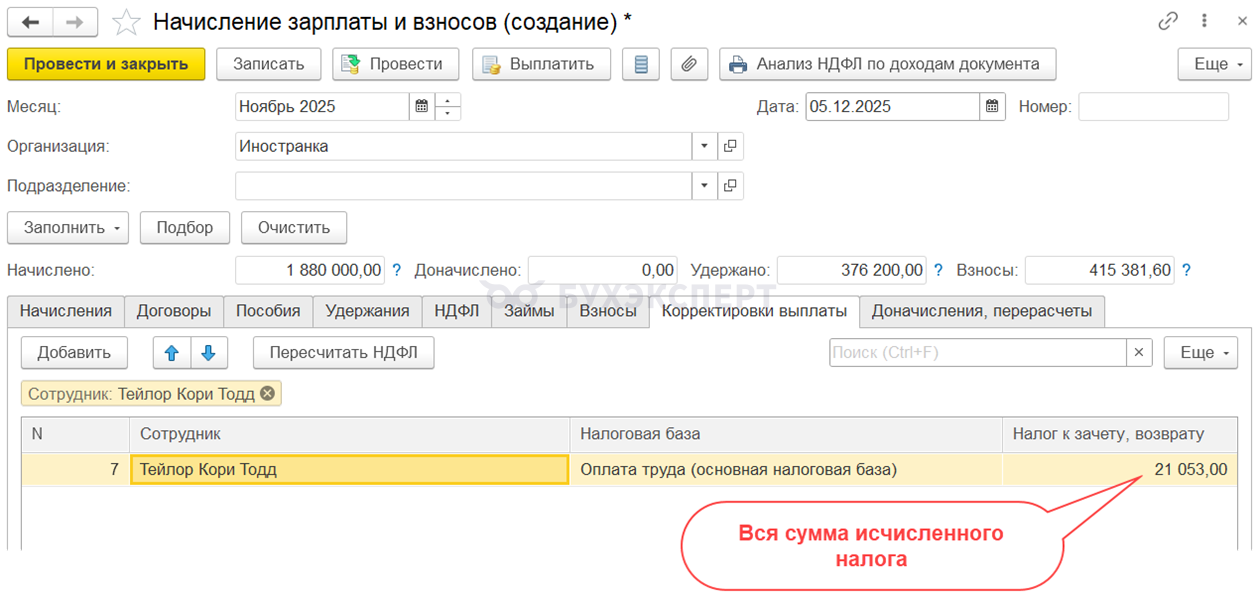
Task: Remove the Тейлор Кори Тодд employee filter
Action: [x=267, y=394]
